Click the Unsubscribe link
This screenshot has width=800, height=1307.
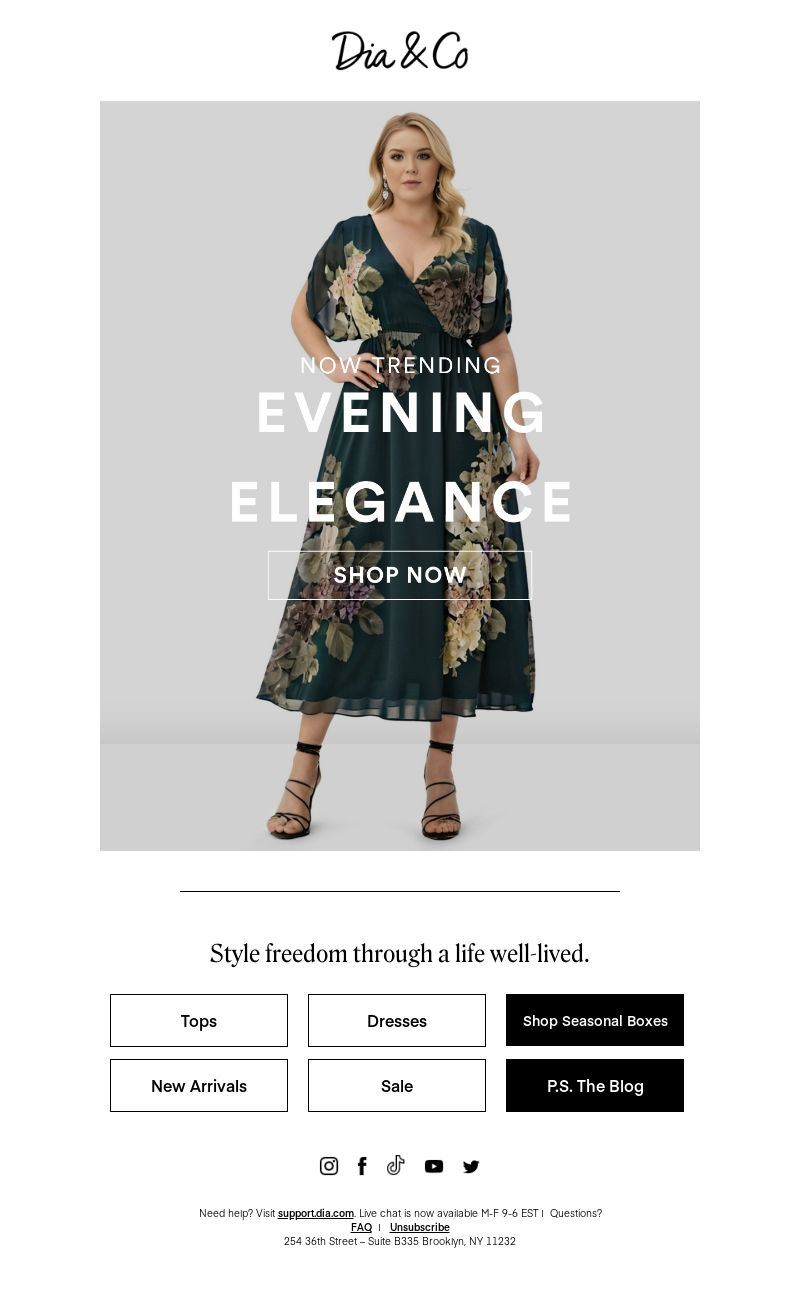coord(420,1227)
